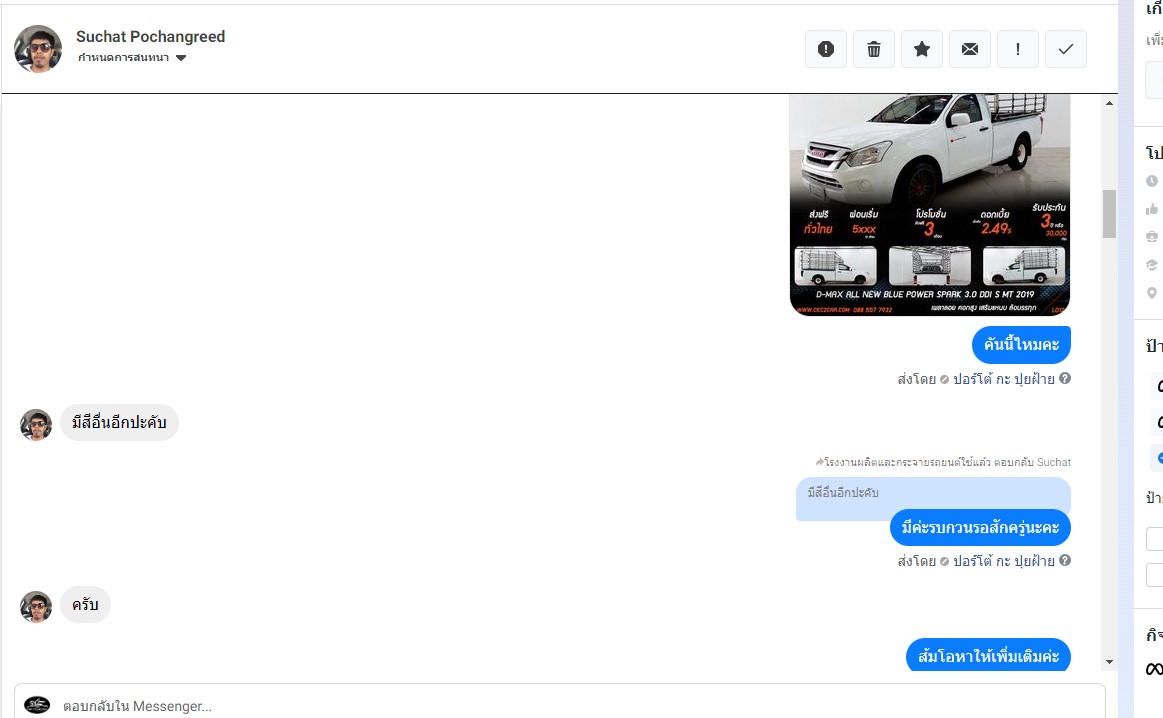Flag conversation with exclamation mark icon
The image size is (1163, 718).
pos(1018,49)
